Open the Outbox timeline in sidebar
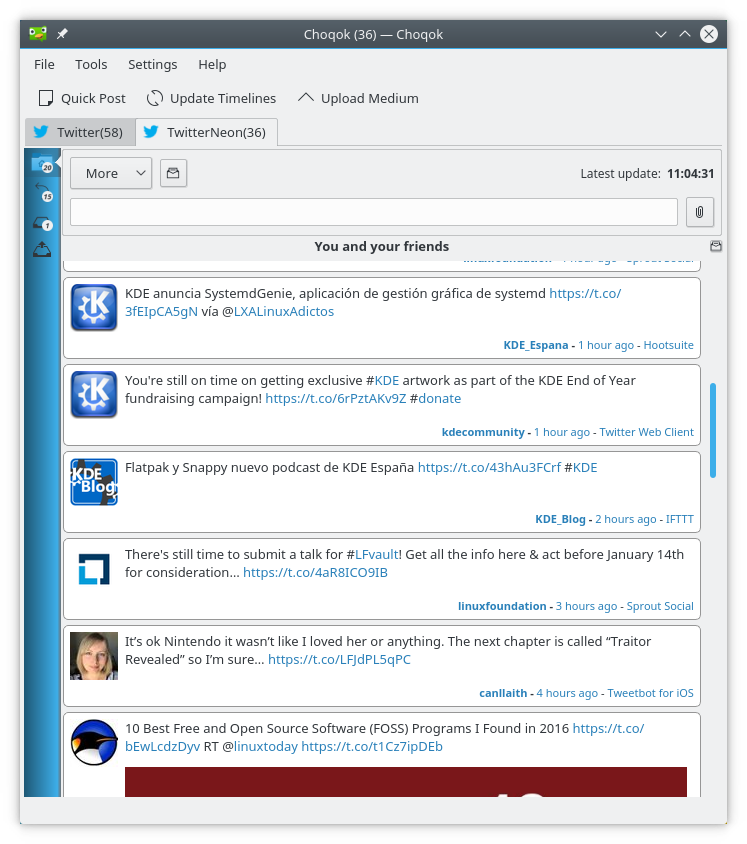This screenshot has height=844, width=747. click(42, 250)
